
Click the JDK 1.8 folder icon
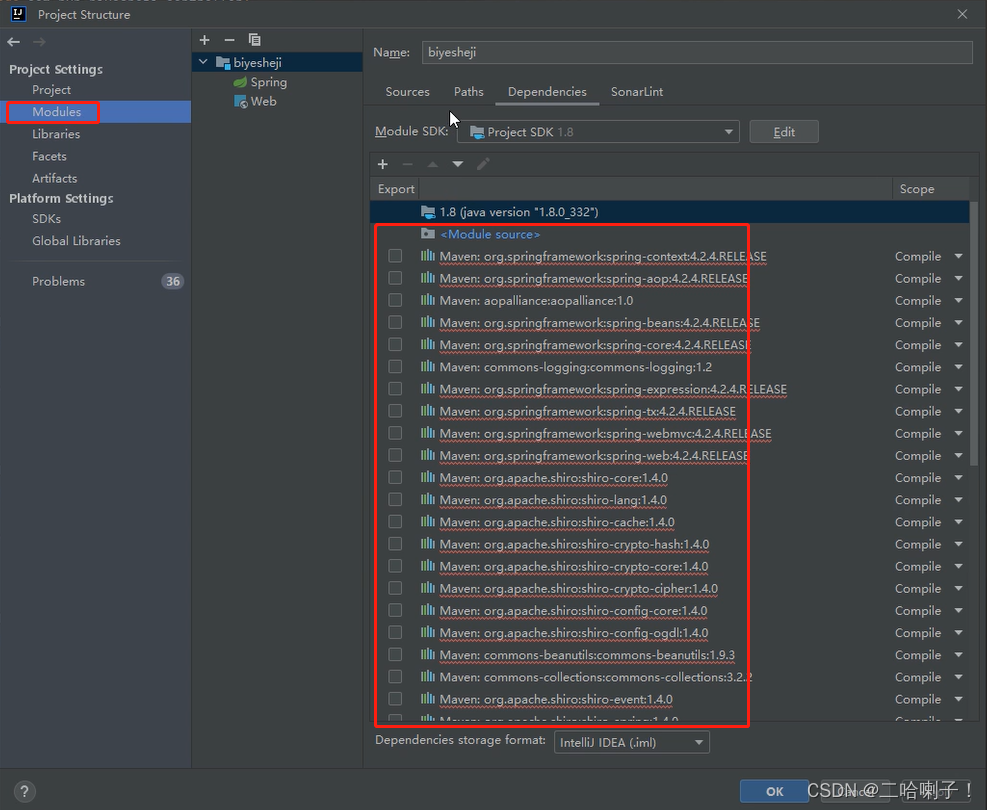[x=428, y=212]
